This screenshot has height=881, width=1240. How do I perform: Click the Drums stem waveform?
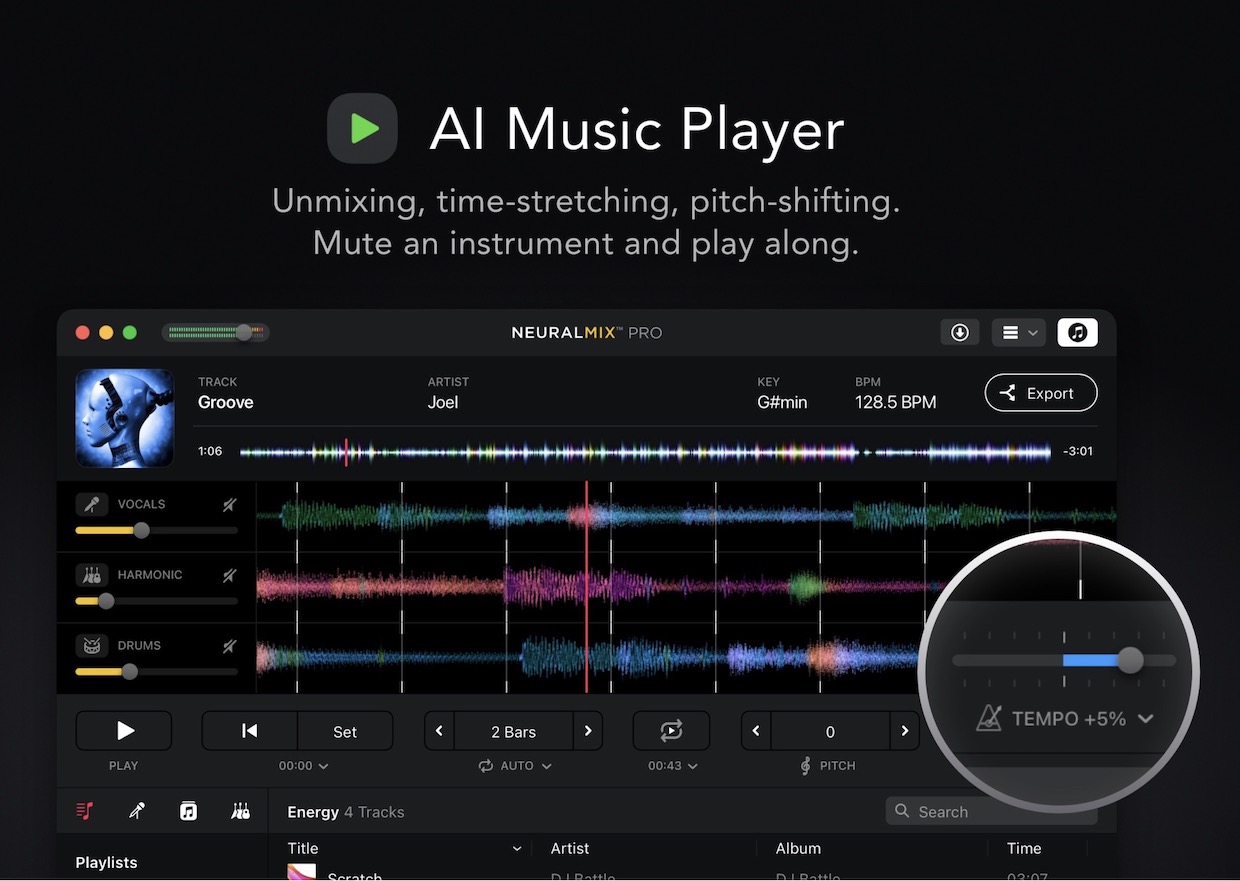pyautogui.click(x=590, y=657)
